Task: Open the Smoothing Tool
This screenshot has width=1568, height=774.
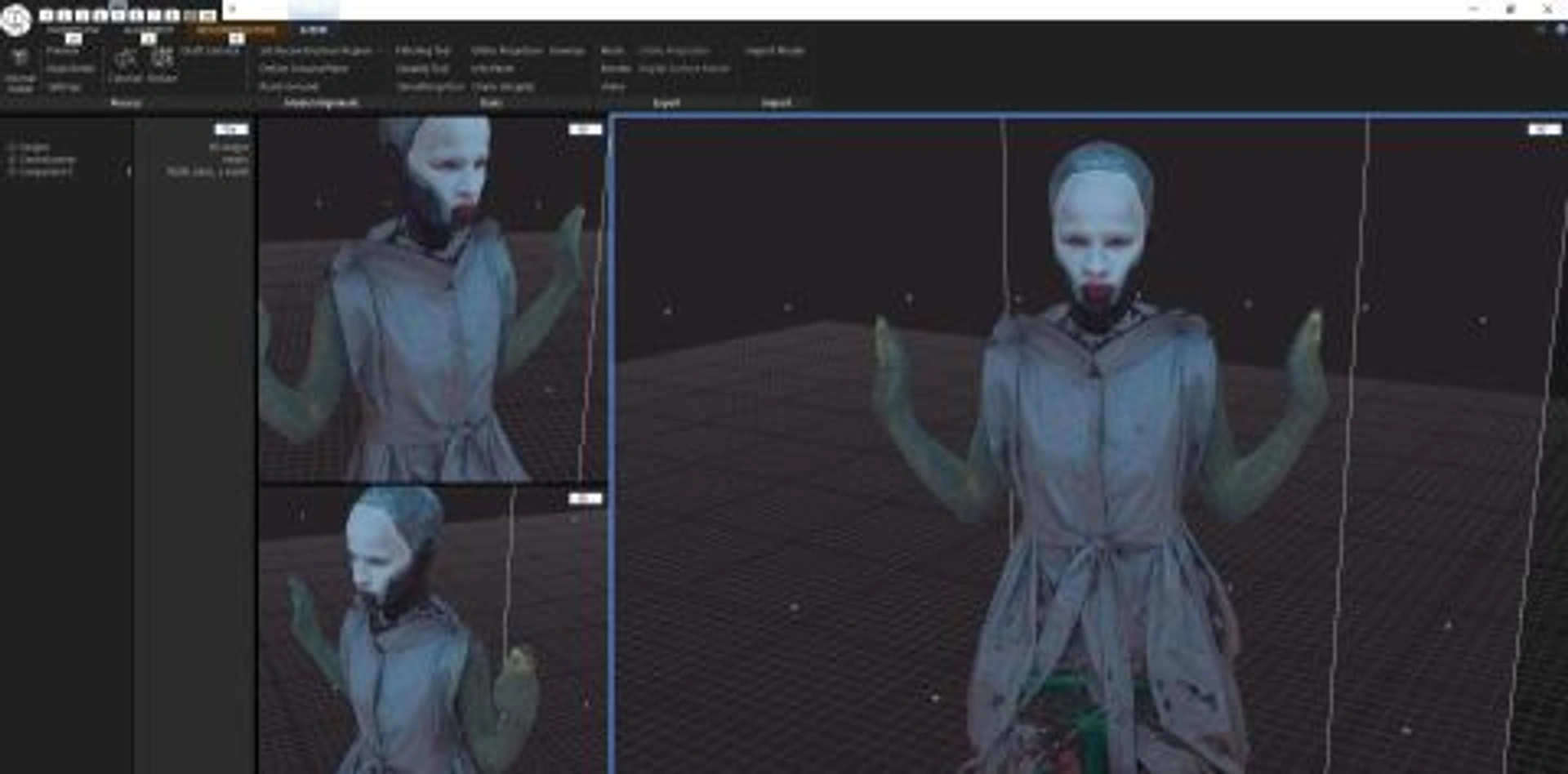Action: [430, 87]
